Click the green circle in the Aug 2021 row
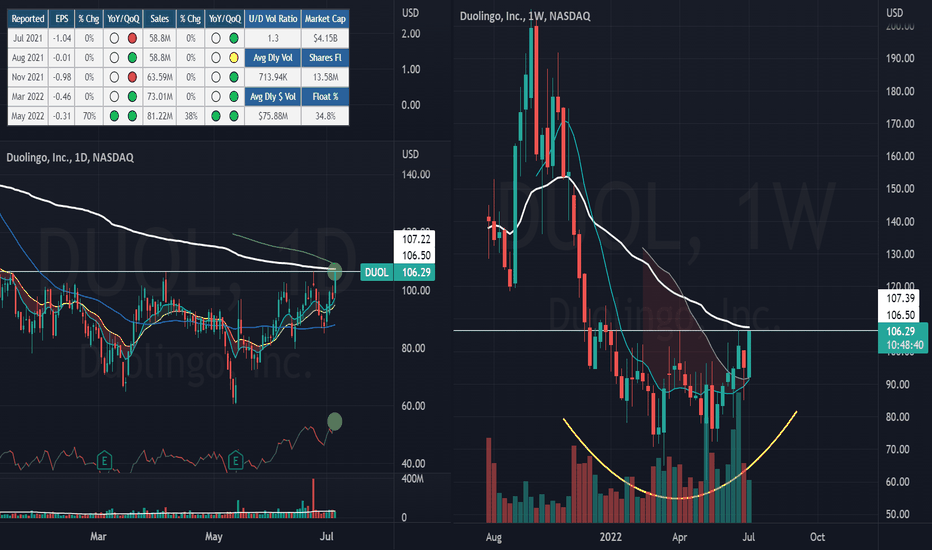This screenshot has width=932, height=550. (132, 58)
